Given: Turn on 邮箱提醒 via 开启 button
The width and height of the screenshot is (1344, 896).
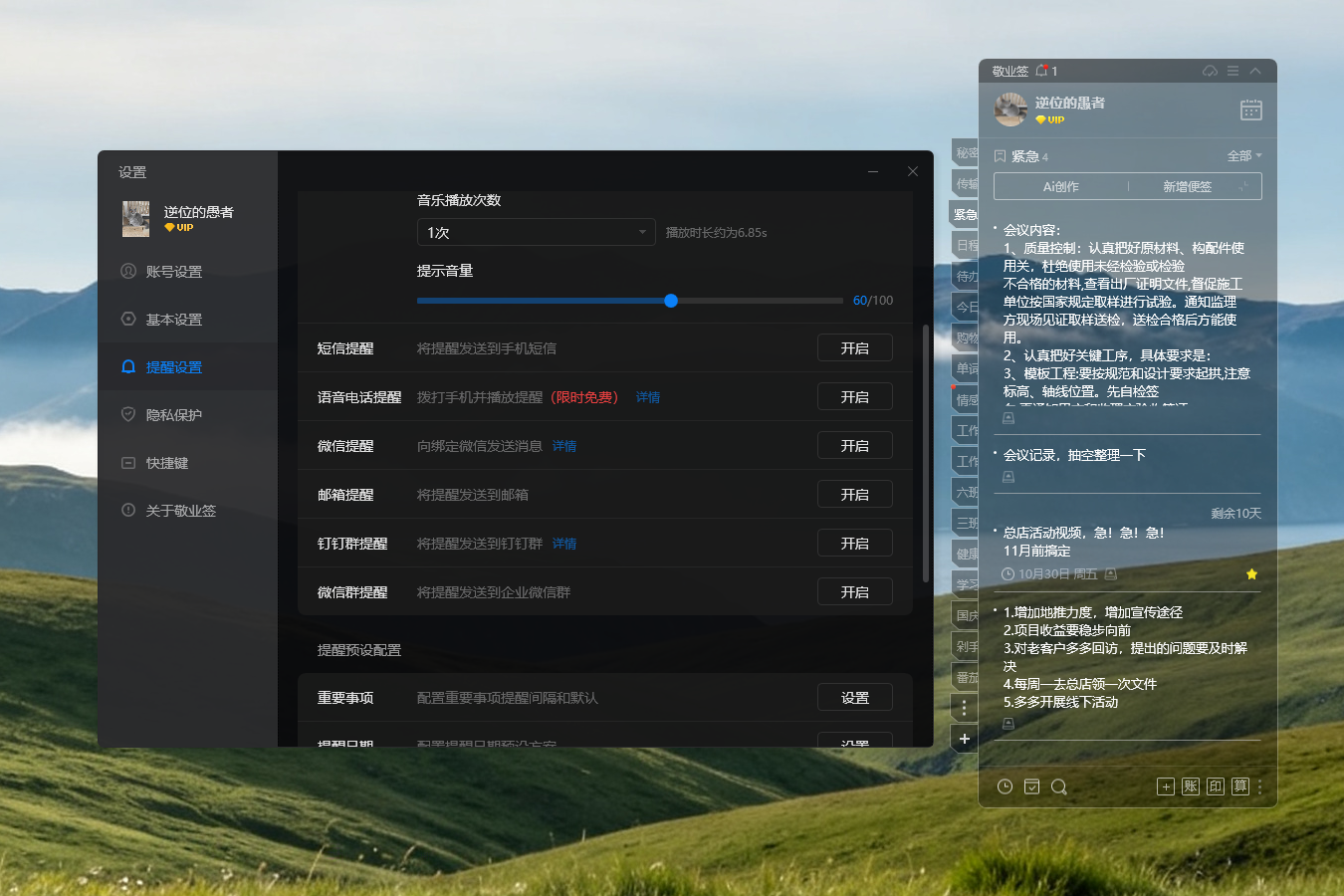Looking at the screenshot, I should 855,495.
